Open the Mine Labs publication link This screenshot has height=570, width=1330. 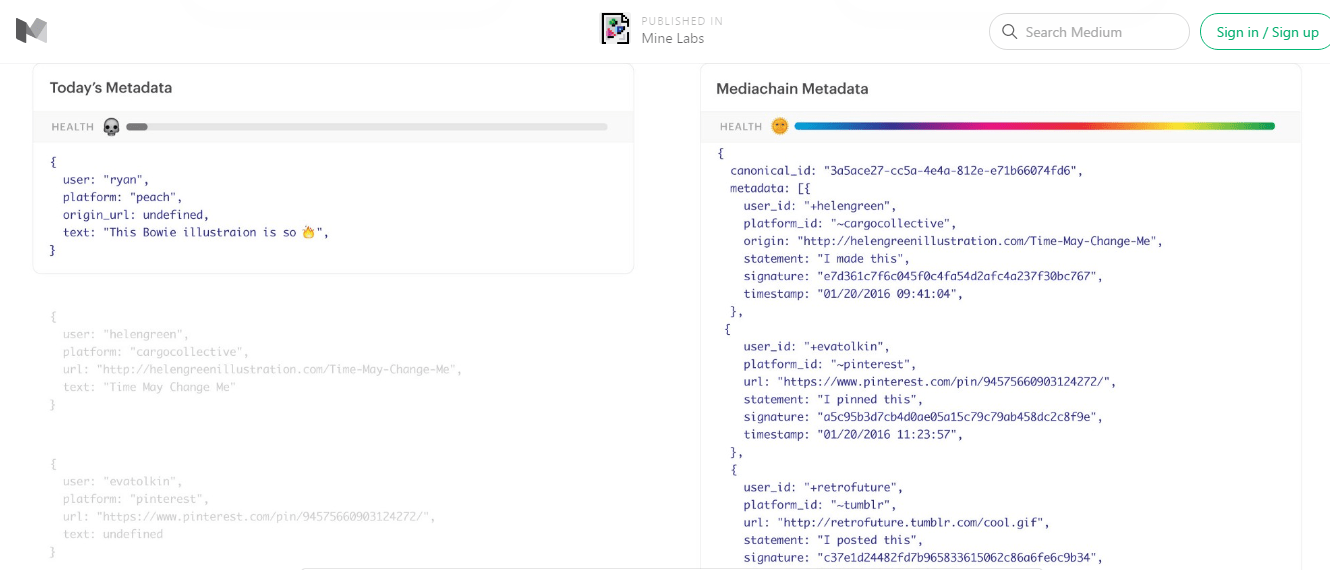(673, 39)
